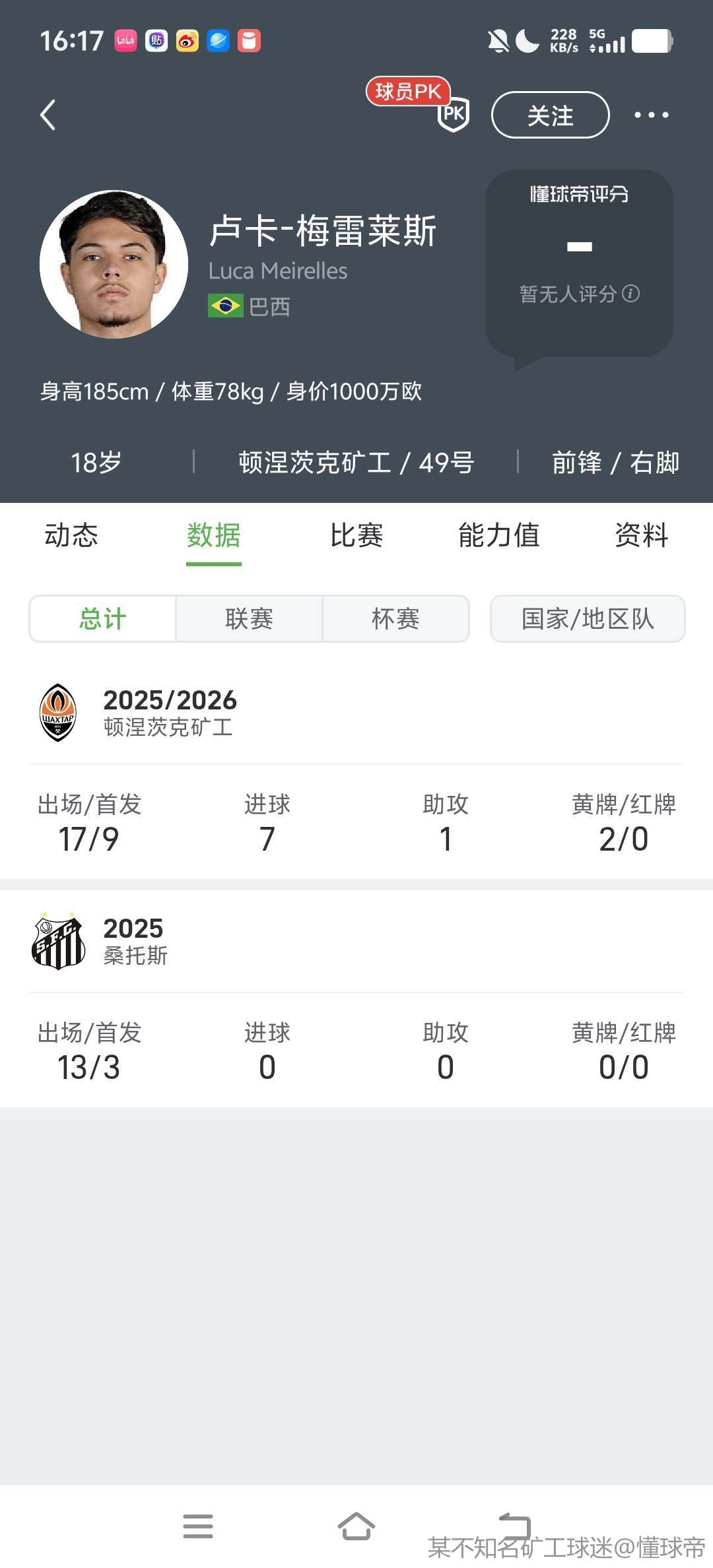The width and height of the screenshot is (713, 1568).
Task: Tap the Santos club crest
Action: (x=58, y=941)
